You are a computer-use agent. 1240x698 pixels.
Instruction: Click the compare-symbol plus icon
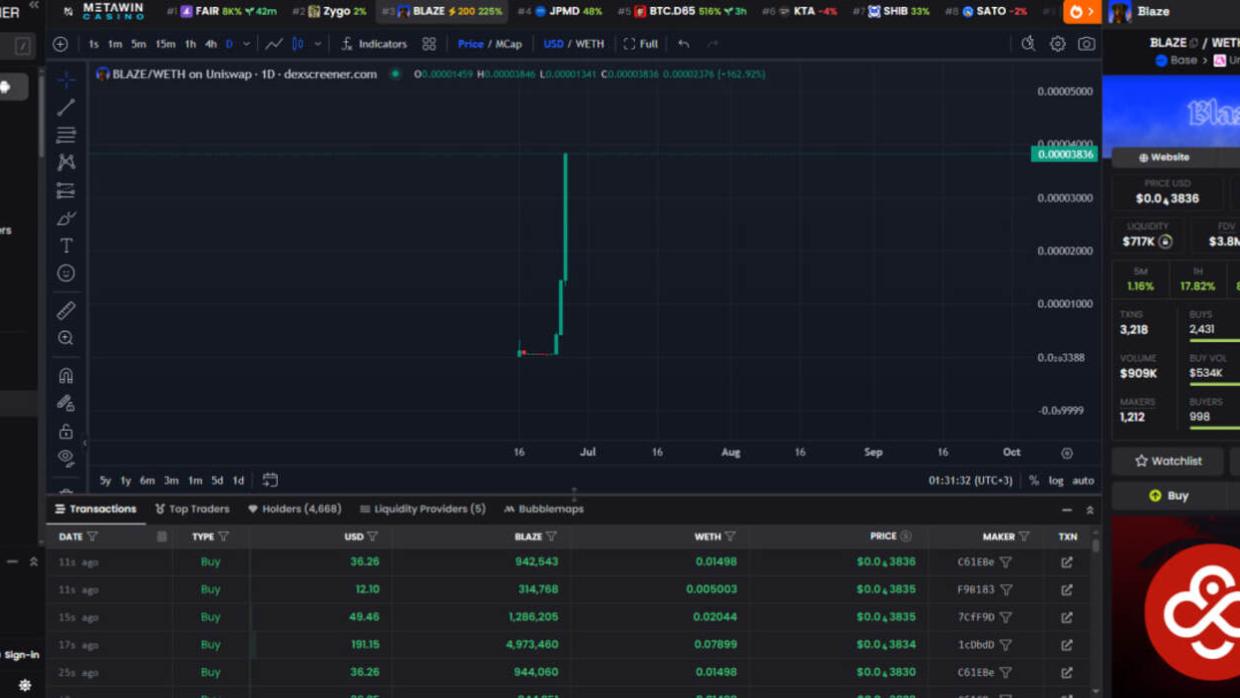(60, 44)
